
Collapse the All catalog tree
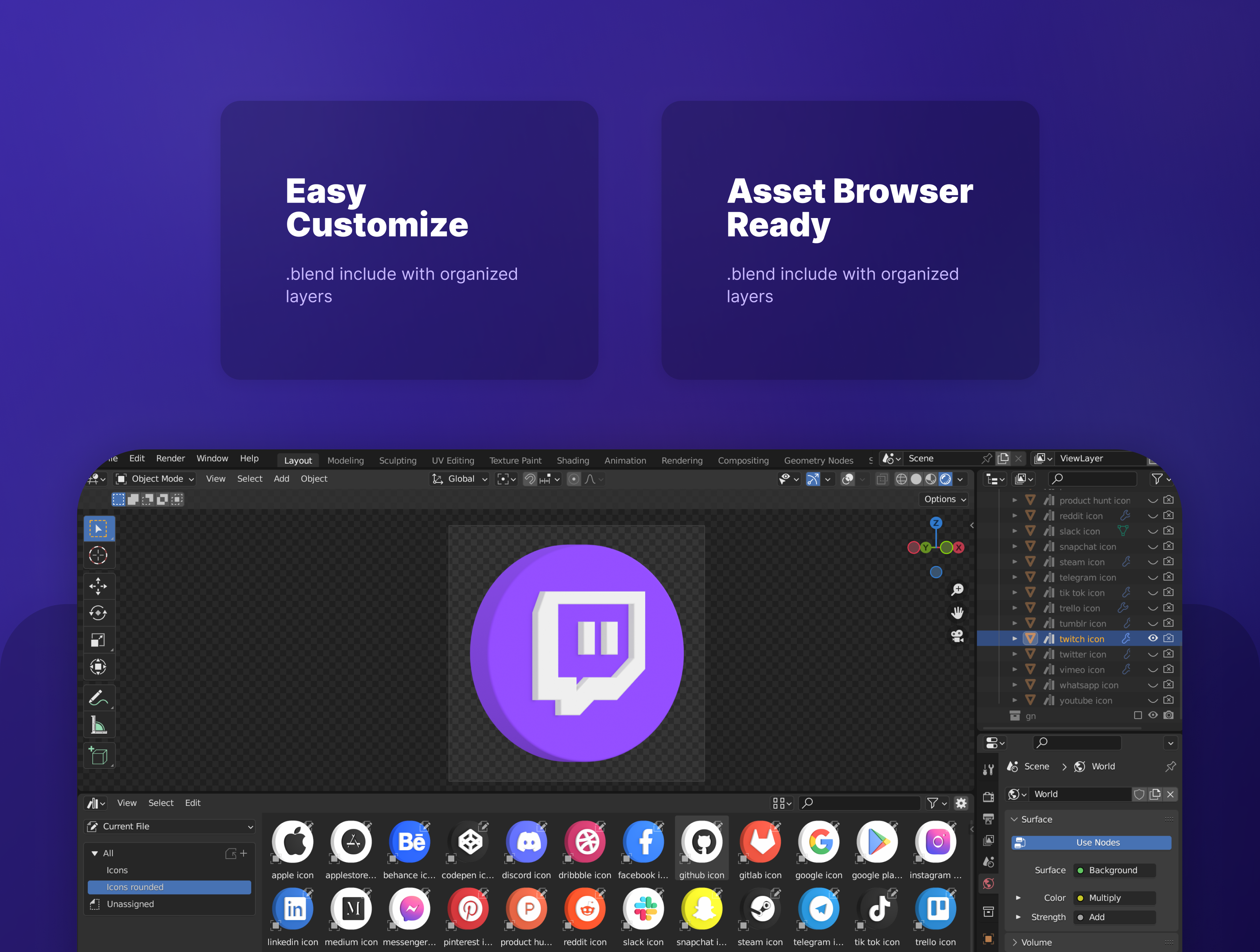(94, 853)
